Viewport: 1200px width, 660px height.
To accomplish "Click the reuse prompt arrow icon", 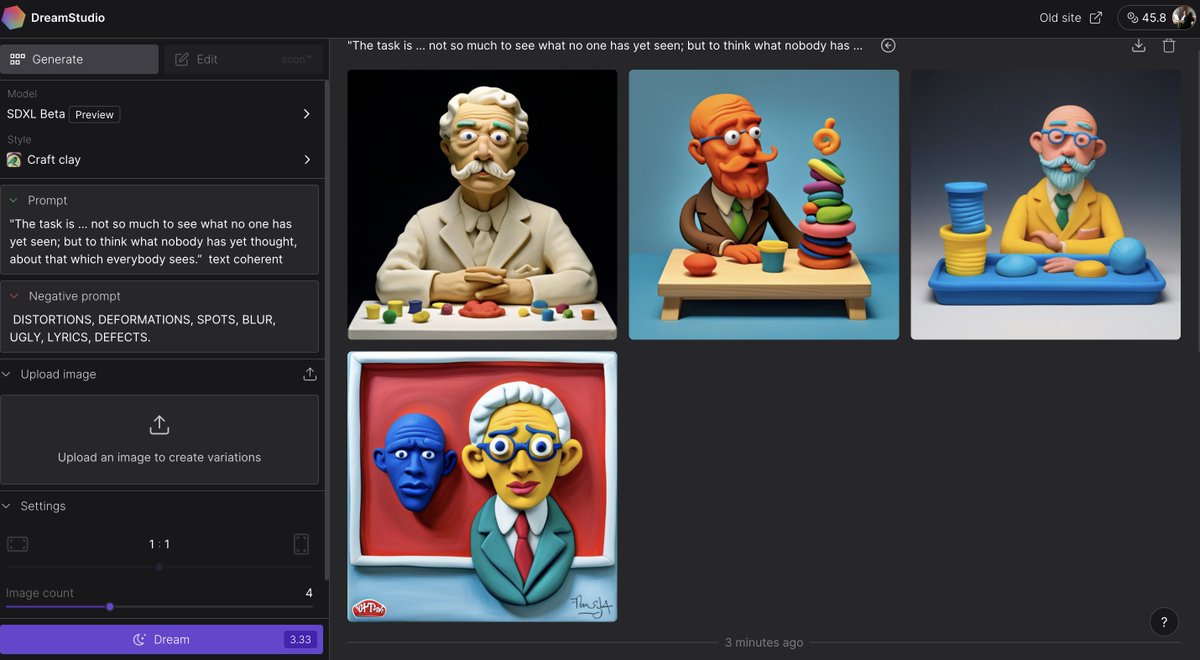I will 888,46.
